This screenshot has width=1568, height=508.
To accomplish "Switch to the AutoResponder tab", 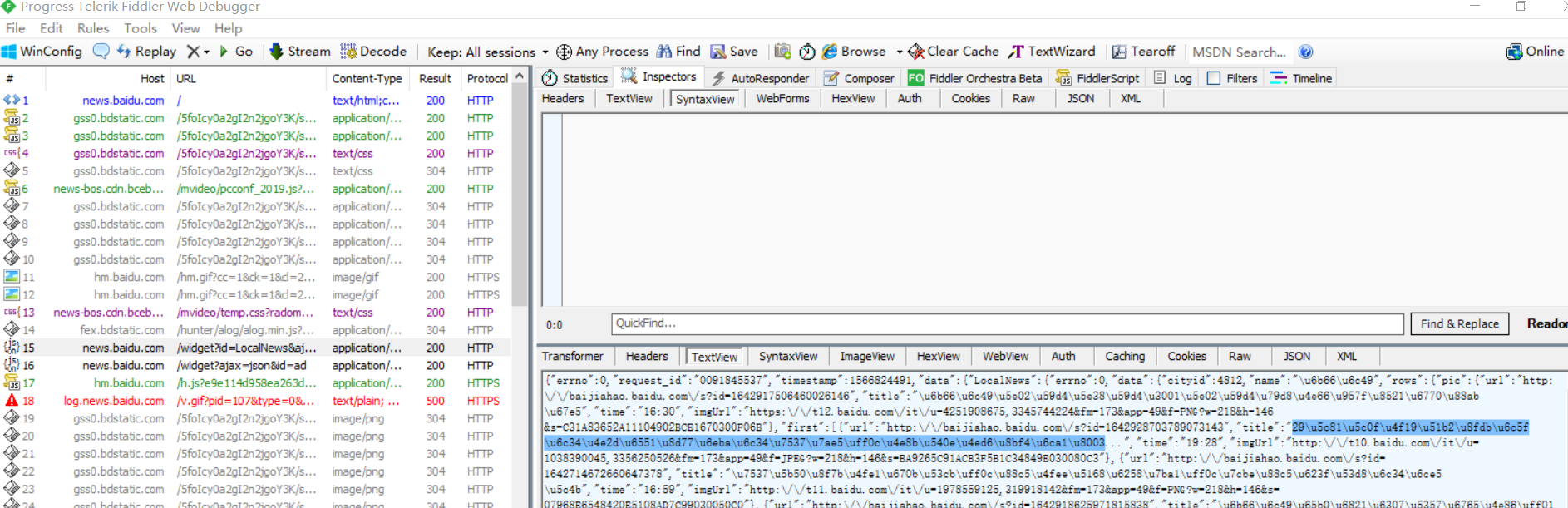I will (761, 78).
